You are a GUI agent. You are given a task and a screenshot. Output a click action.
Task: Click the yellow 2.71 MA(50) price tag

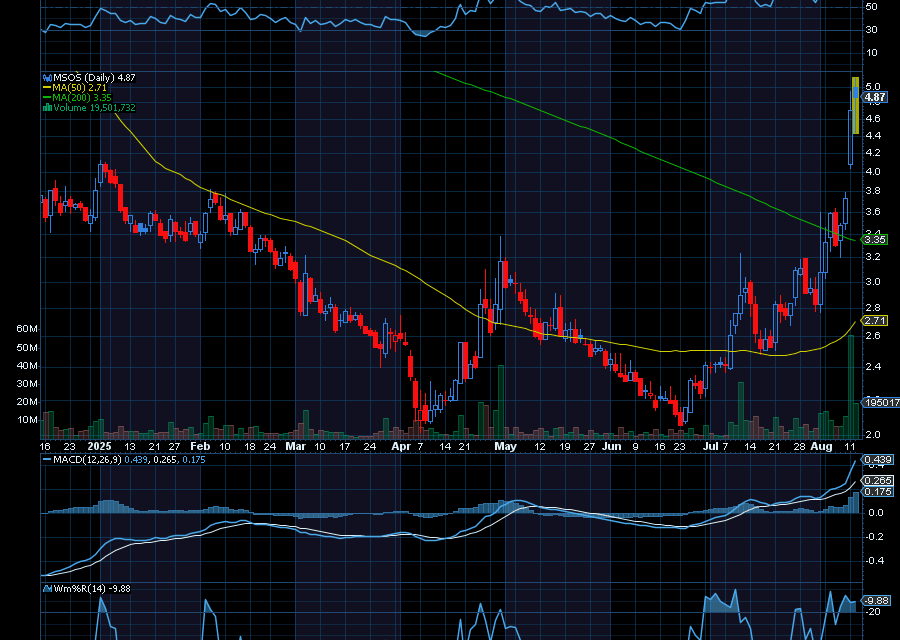(x=875, y=320)
